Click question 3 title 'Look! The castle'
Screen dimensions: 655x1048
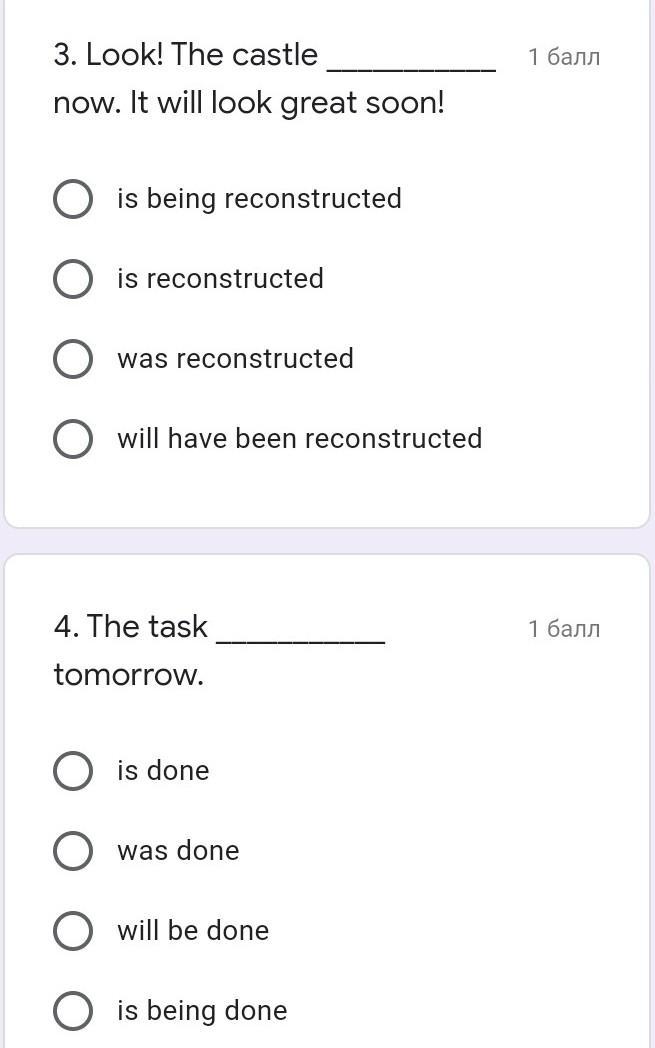(186, 55)
